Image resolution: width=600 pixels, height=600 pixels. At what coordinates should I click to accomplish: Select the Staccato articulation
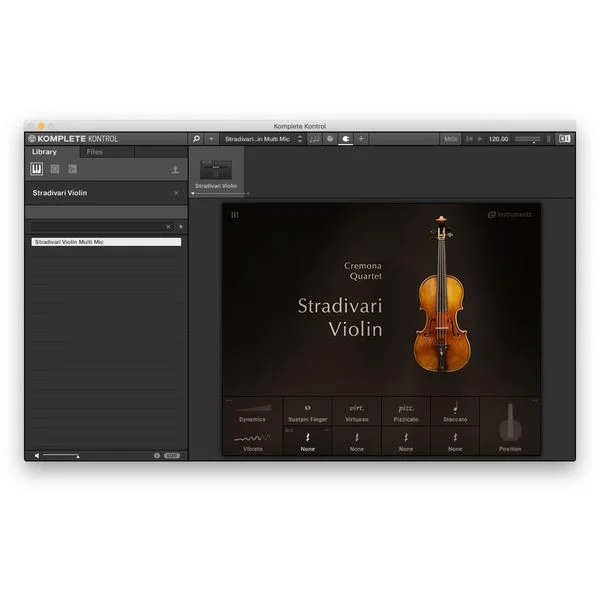click(455, 412)
